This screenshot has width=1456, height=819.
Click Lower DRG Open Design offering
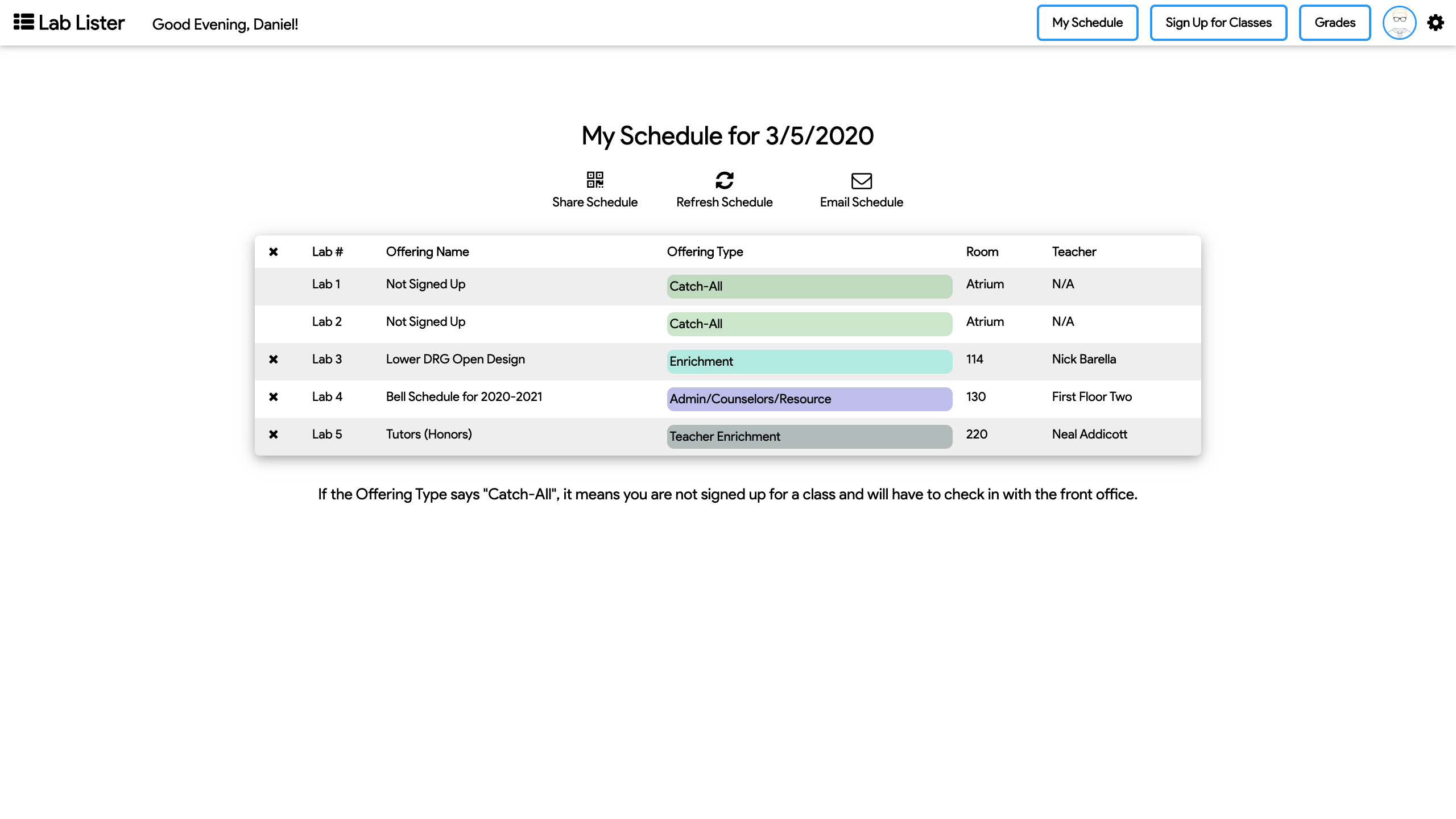coord(456,359)
